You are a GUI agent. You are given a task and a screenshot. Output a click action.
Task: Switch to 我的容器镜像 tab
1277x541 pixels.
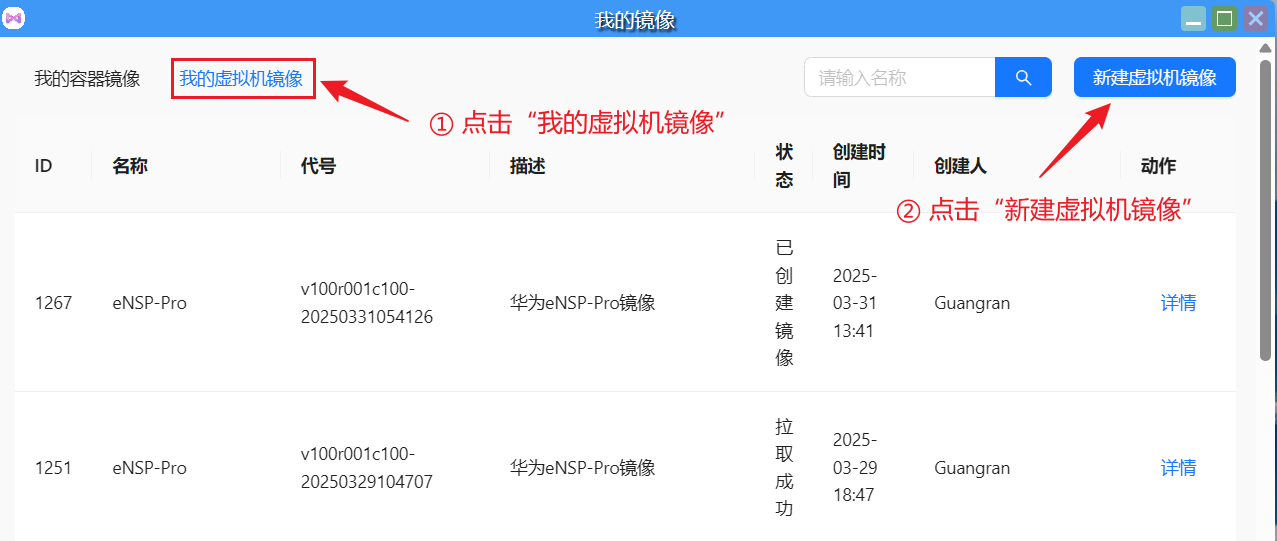pyautogui.click(x=87, y=79)
